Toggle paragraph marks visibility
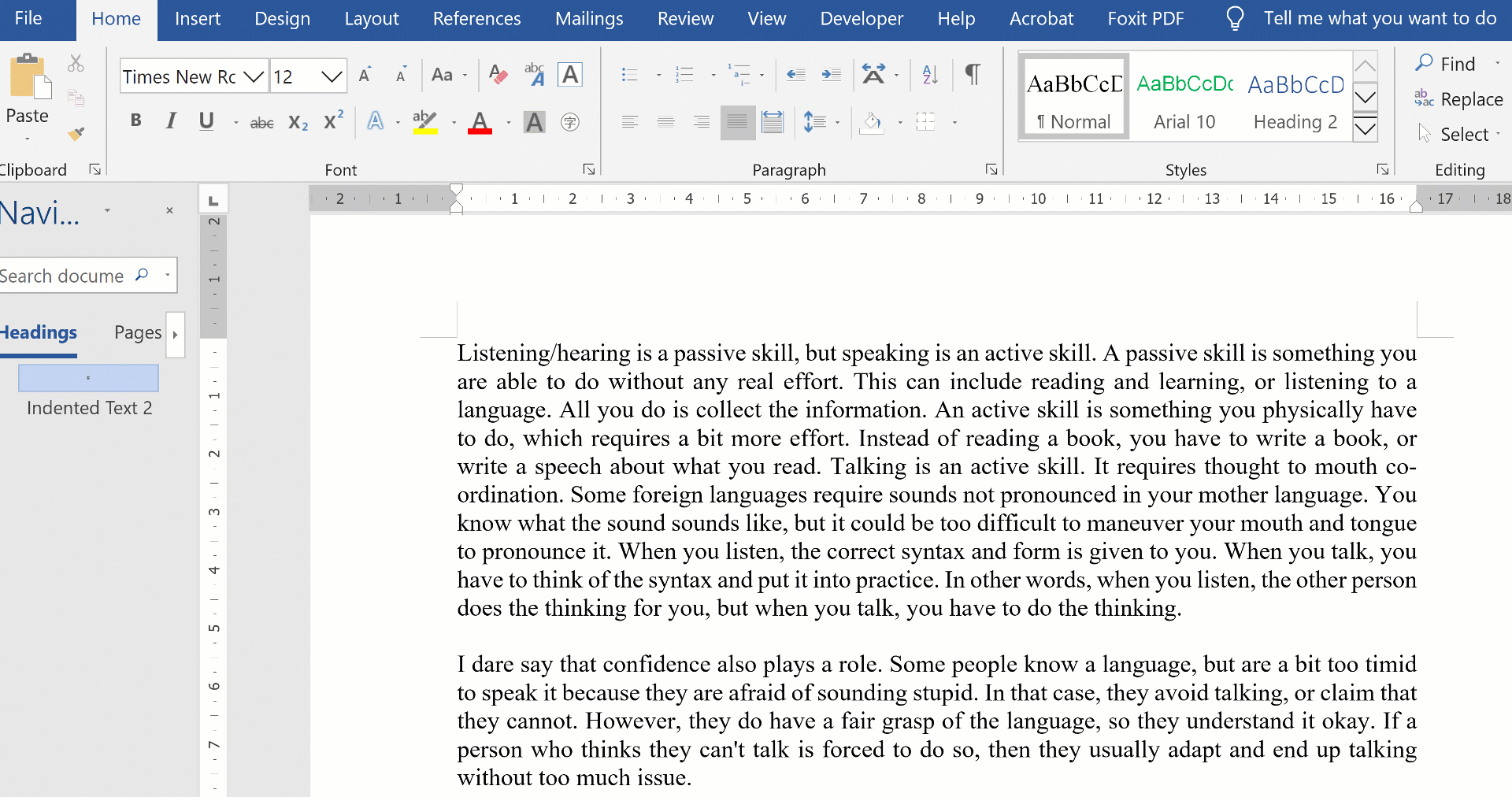Image resolution: width=1512 pixels, height=797 pixels. click(x=973, y=75)
